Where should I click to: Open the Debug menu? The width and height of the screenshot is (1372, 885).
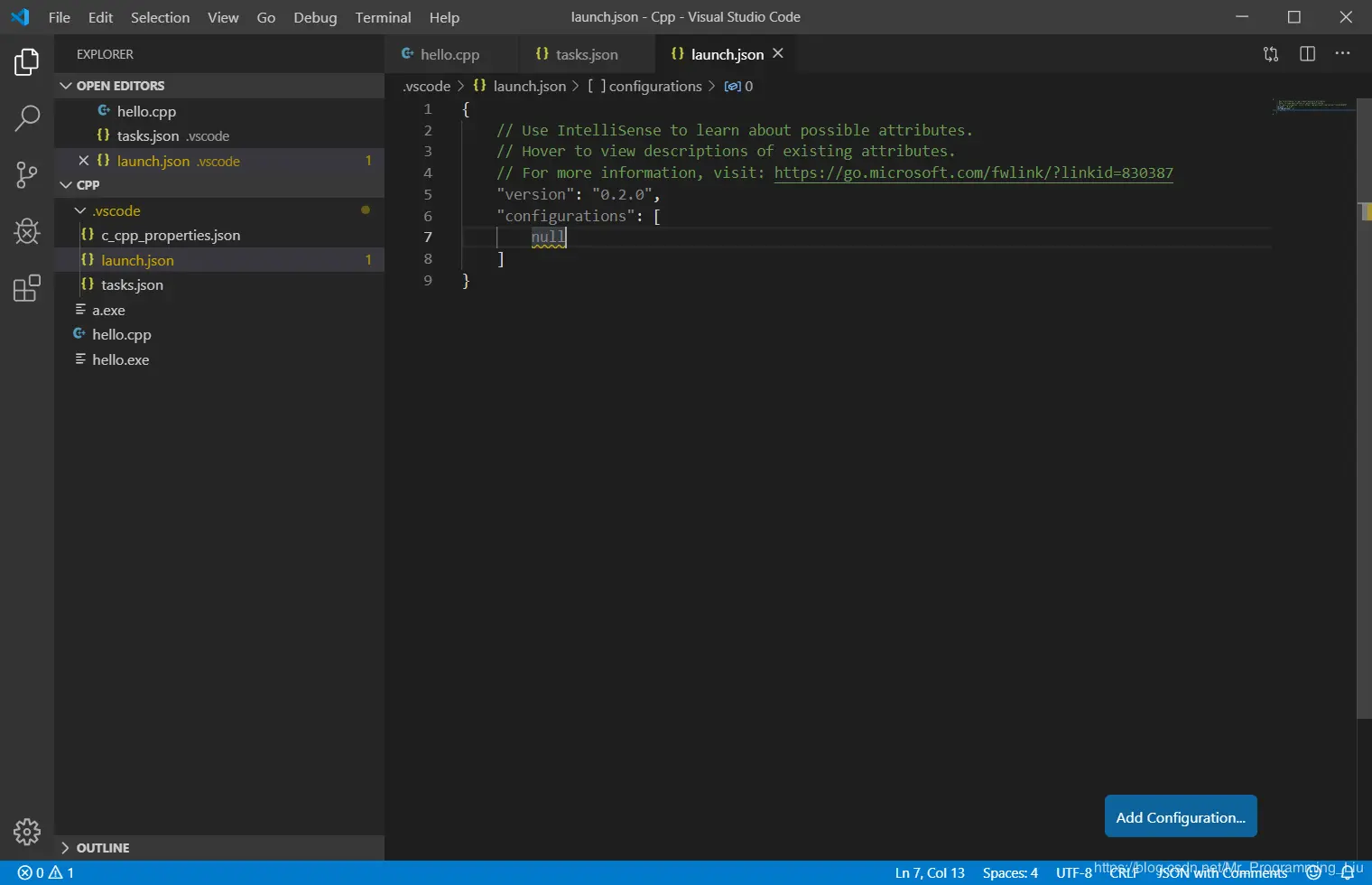coord(315,17)
